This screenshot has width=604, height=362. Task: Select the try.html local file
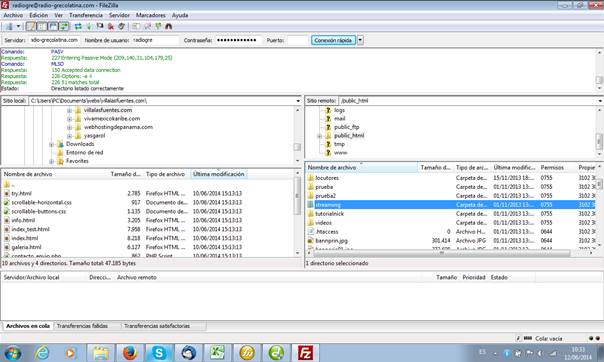tap(21, 193)
